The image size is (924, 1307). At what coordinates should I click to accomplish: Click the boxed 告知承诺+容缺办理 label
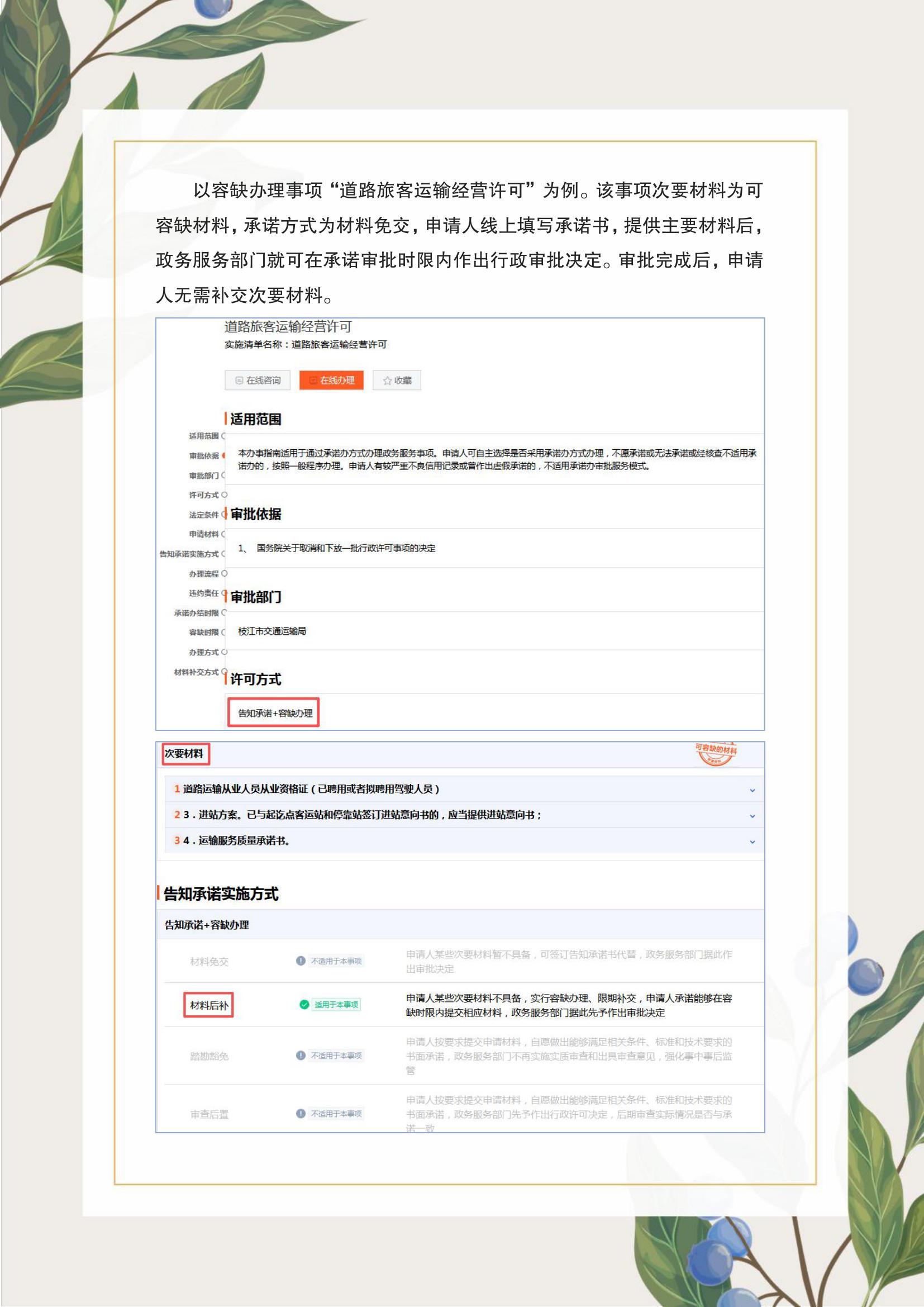click(x=274, y=712)
